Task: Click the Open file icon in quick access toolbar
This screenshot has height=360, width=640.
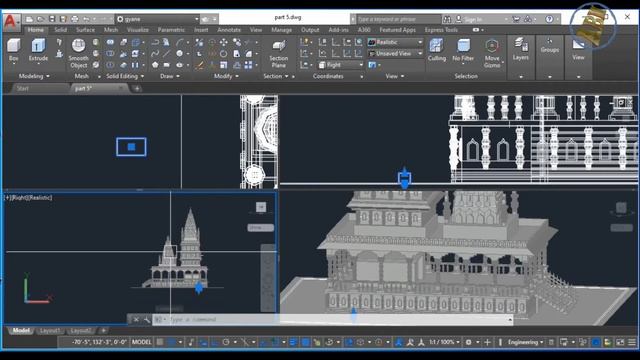Action: click(40, 19)
